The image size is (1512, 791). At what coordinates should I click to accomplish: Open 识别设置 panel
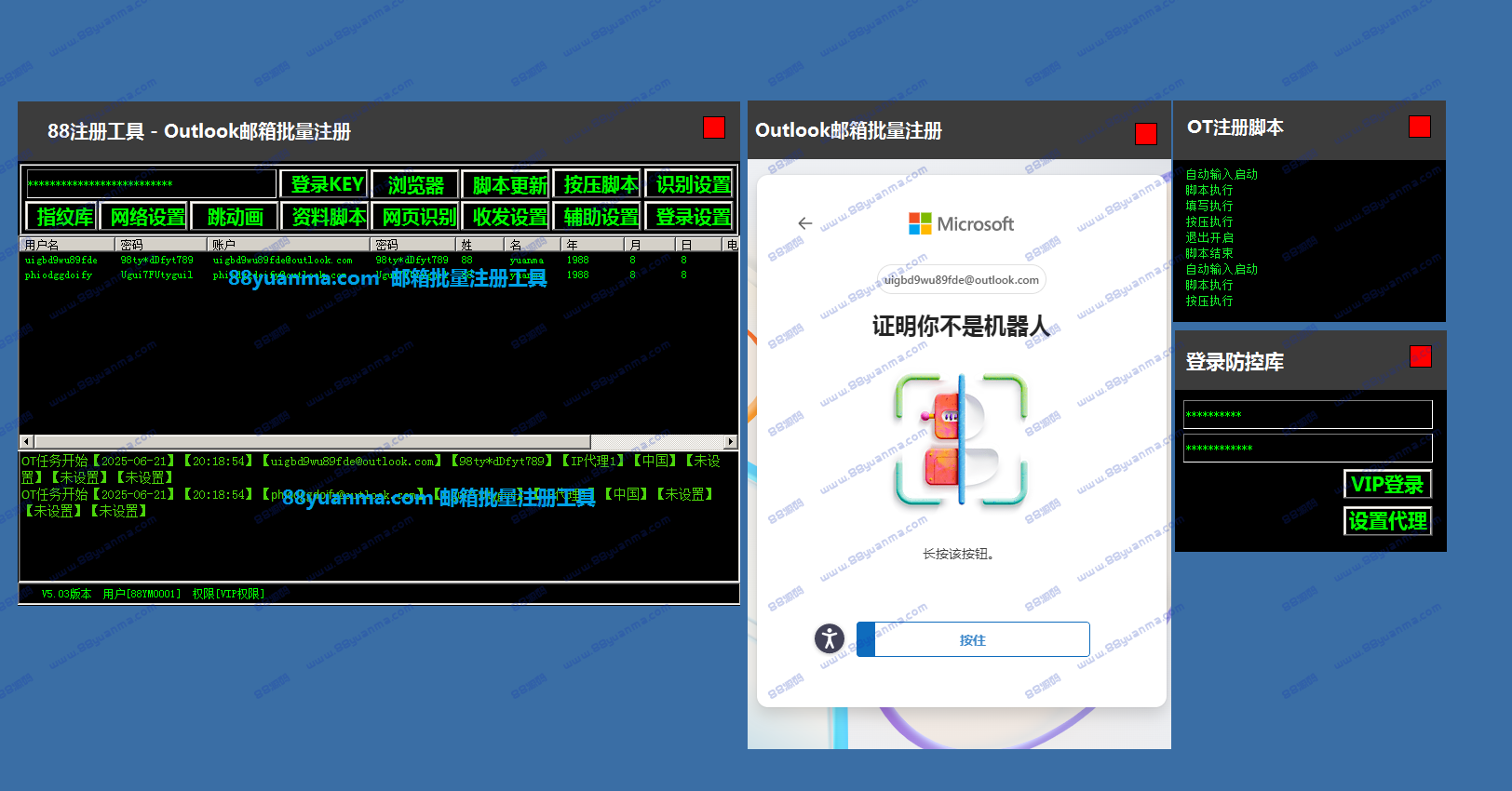[691, 184]
